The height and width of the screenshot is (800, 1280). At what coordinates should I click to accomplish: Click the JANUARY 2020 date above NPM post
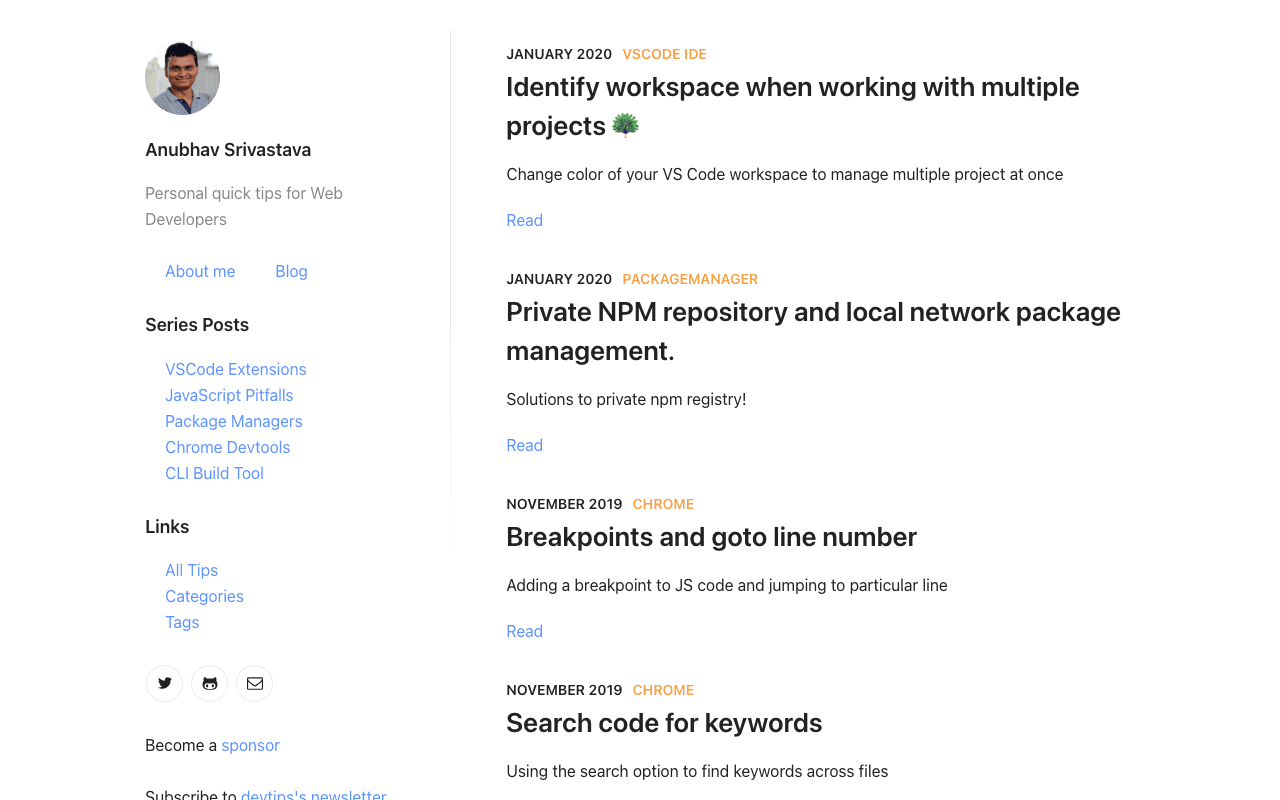pos(559,279)
